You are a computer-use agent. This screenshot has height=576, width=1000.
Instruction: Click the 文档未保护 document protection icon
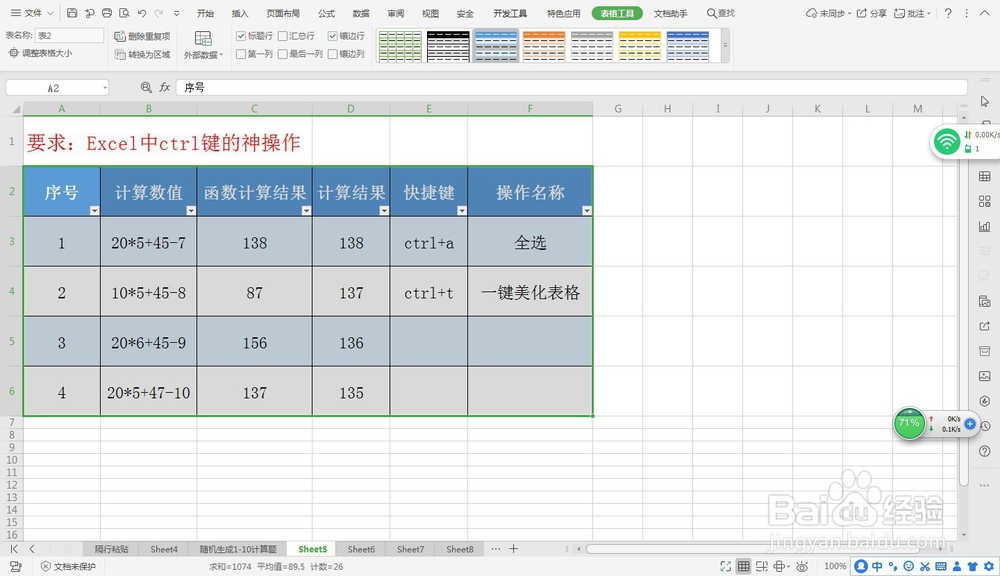point(68,566)
